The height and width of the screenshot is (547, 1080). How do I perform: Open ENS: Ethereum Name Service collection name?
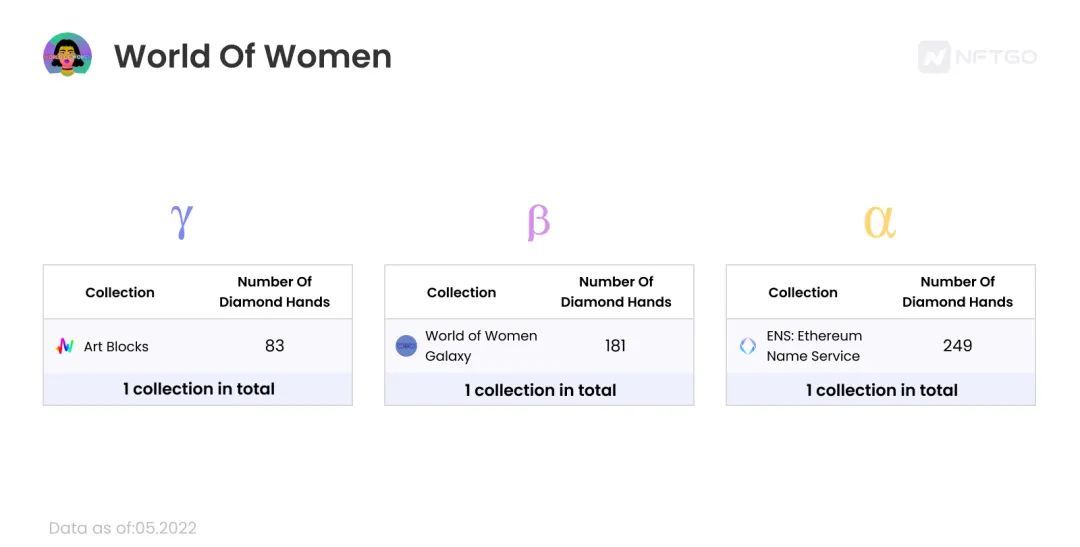tap(814, 346)
